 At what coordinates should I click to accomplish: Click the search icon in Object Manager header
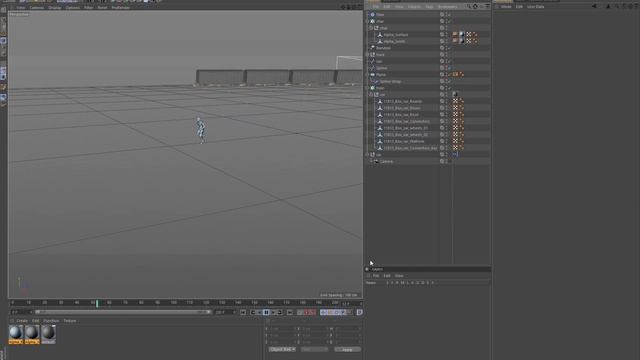469,7
